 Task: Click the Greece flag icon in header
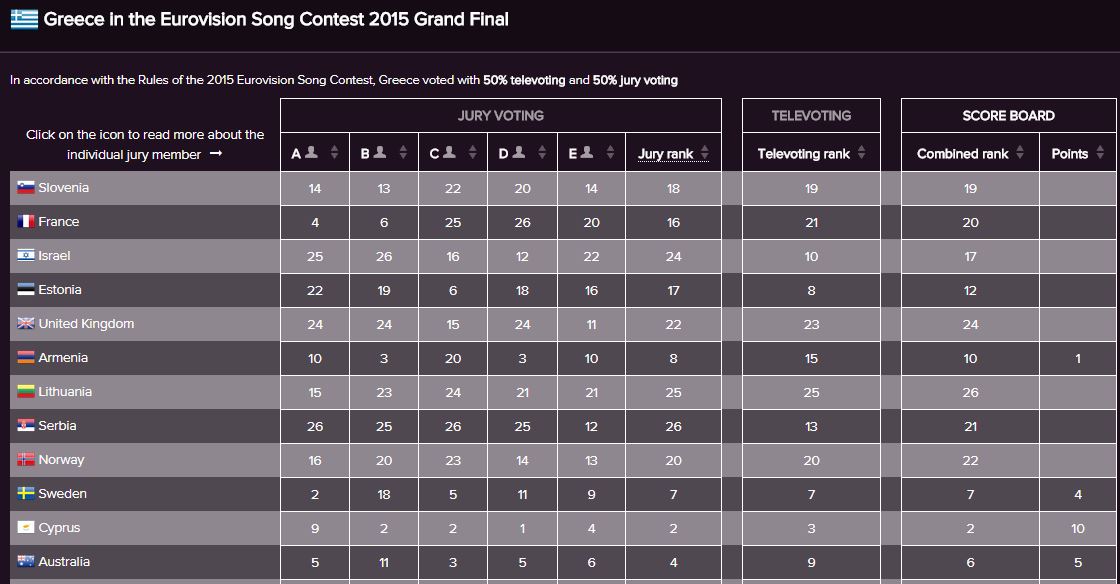(x=24, y=19)
